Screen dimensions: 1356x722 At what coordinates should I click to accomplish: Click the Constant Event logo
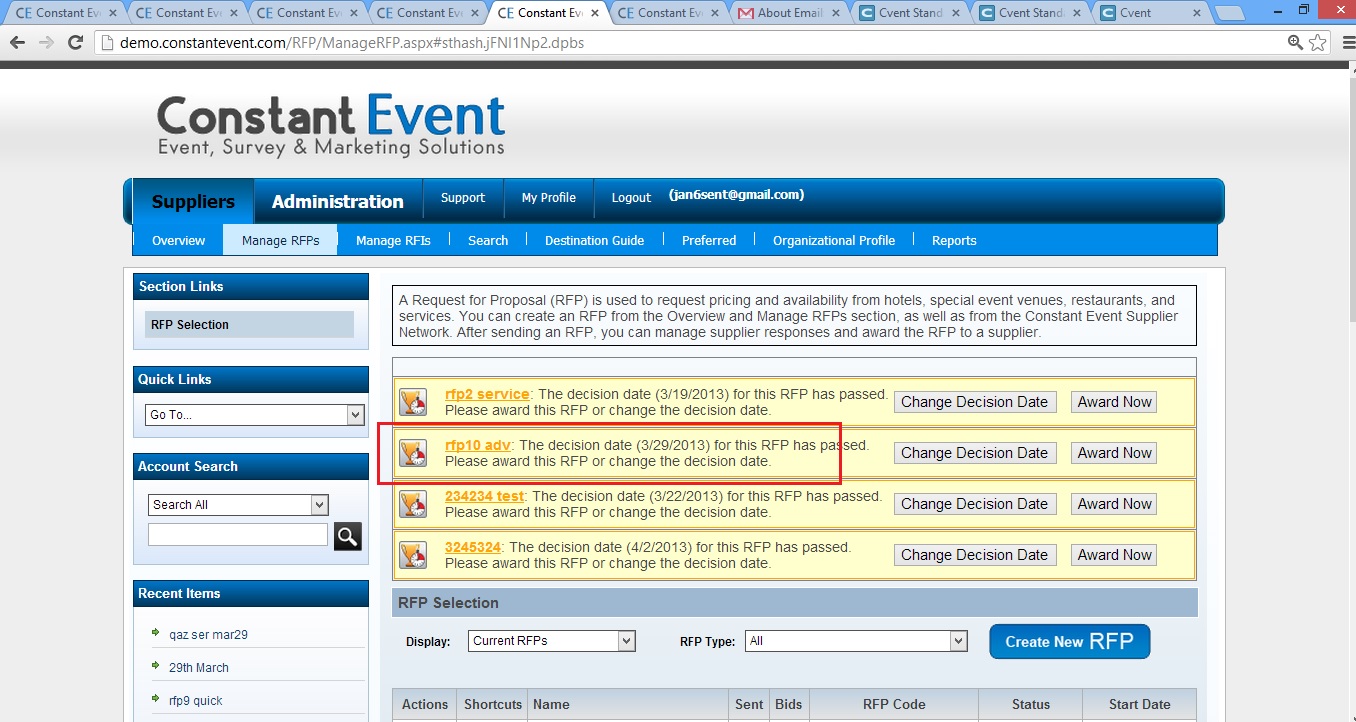(x=331, y=125)
